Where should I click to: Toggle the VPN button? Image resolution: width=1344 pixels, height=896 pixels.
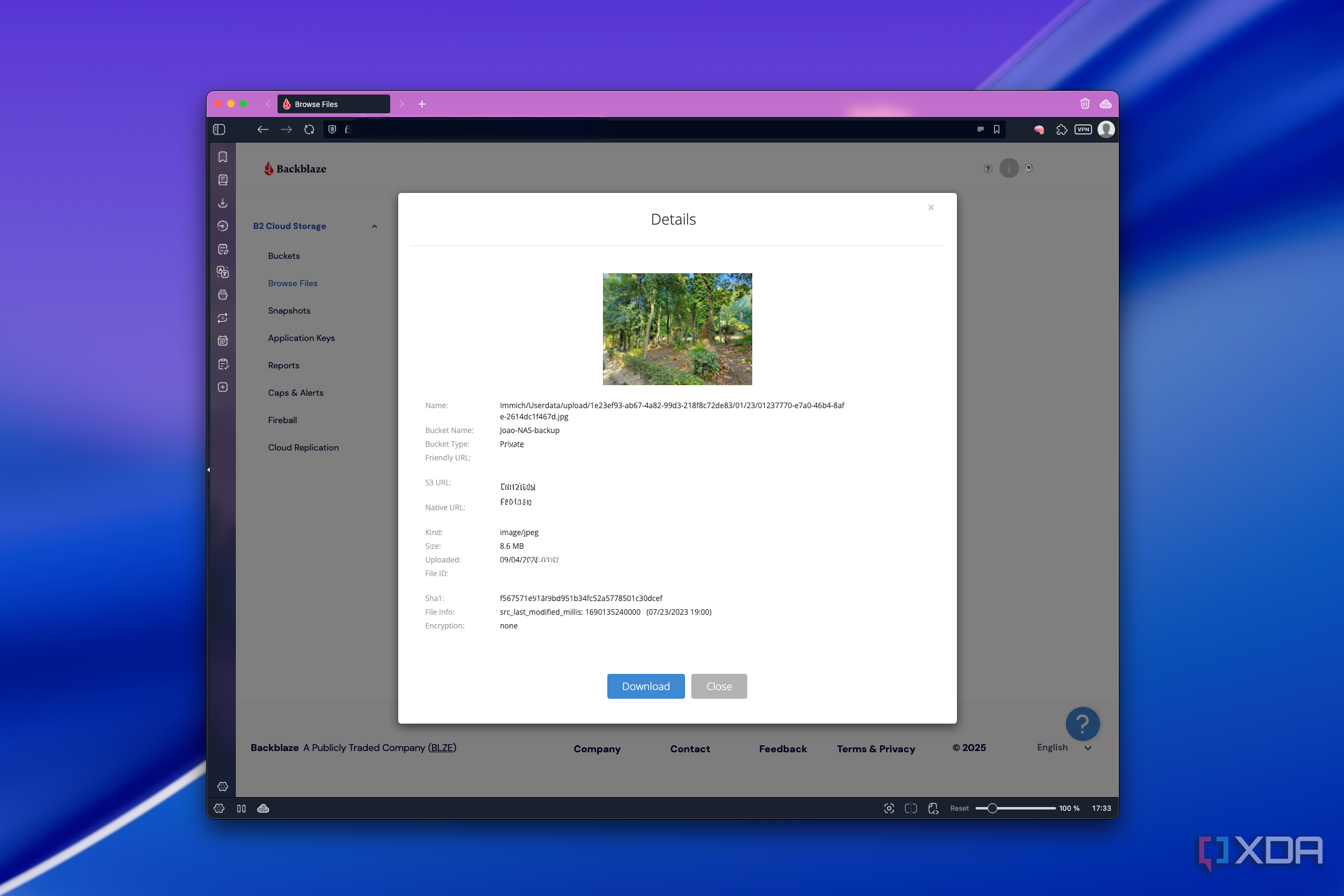(1083, 129)
